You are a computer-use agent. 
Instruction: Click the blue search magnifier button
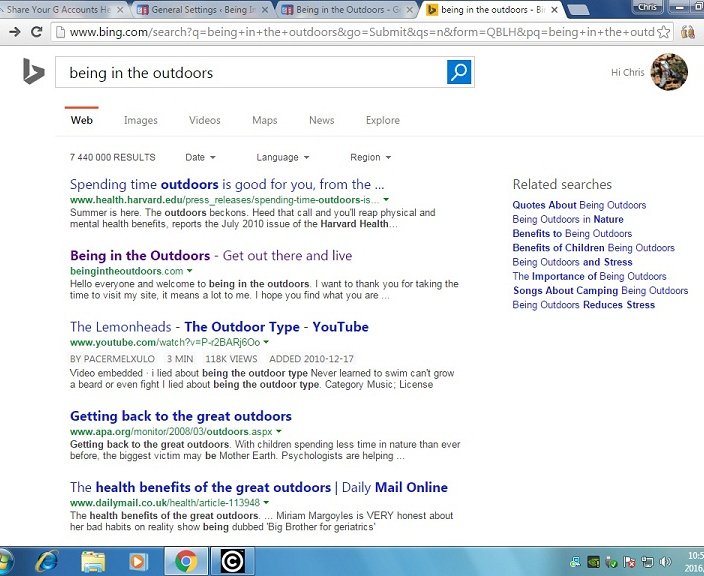tap(459, 72)
